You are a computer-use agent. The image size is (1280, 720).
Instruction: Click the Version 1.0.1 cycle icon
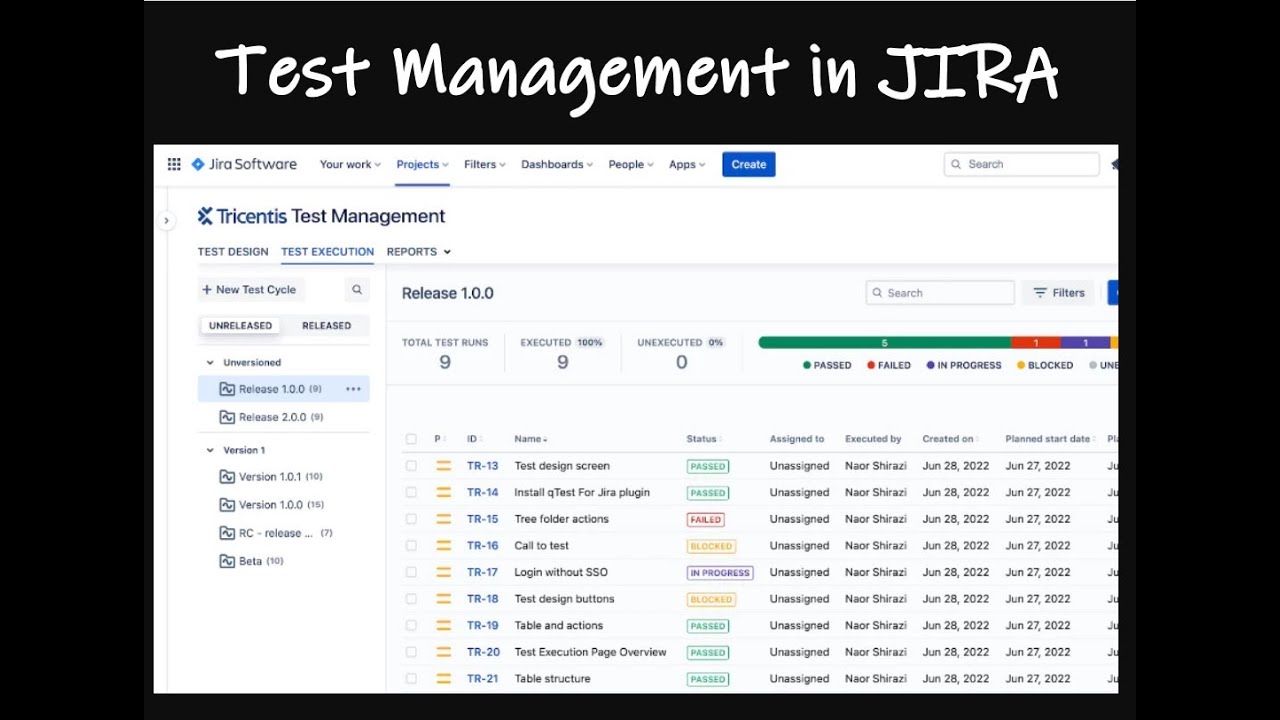227,477
